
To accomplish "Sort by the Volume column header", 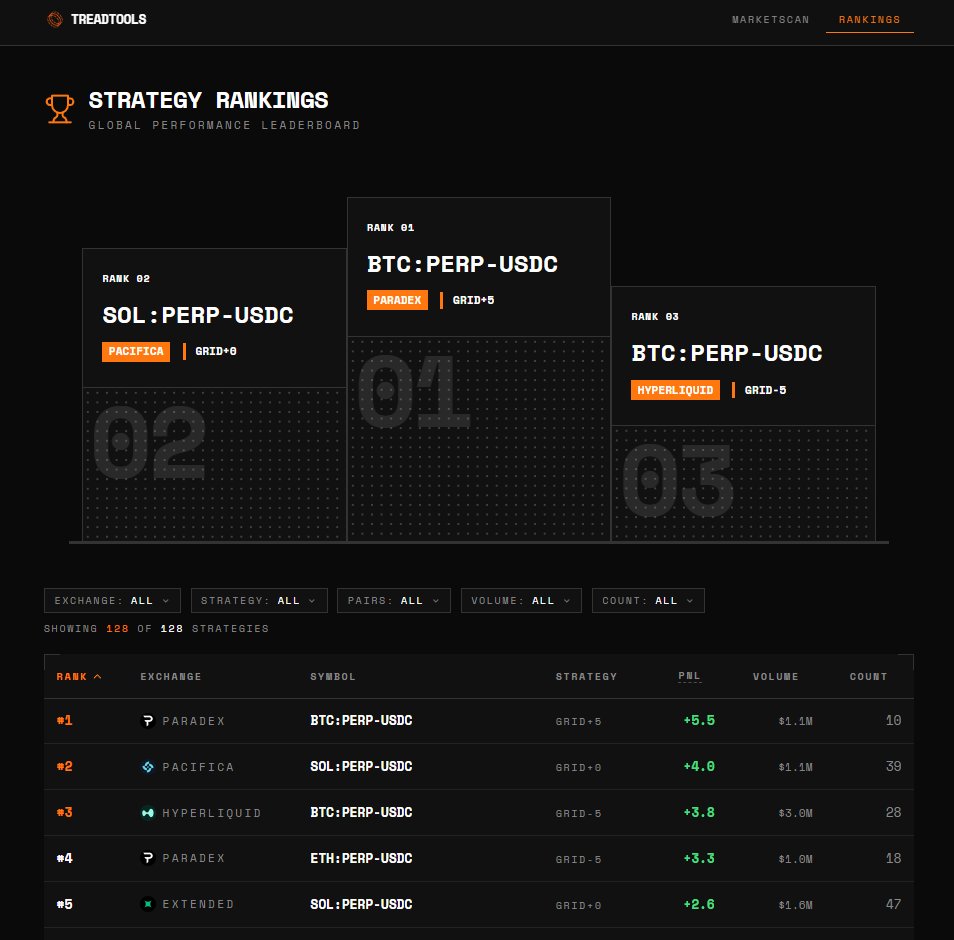I will click(776, 677).
